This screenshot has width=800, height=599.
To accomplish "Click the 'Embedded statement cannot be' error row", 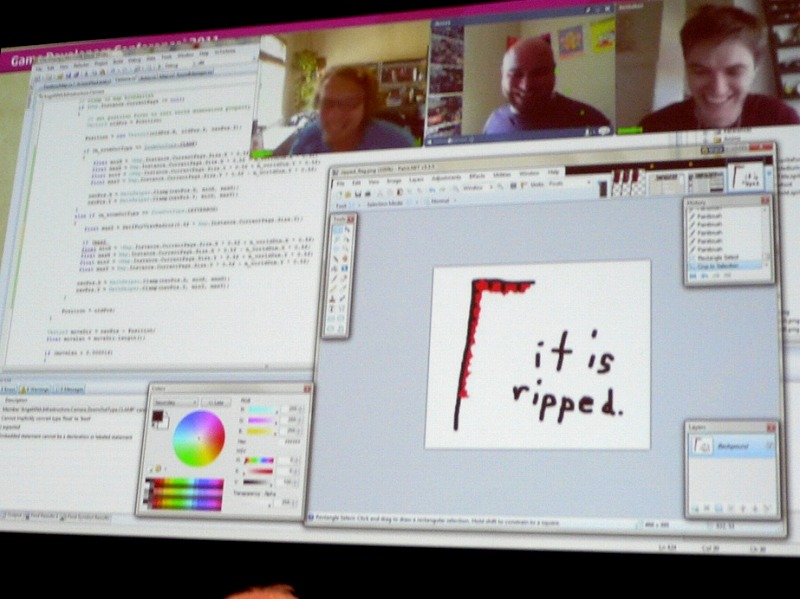I will click(x=66, y=437).
